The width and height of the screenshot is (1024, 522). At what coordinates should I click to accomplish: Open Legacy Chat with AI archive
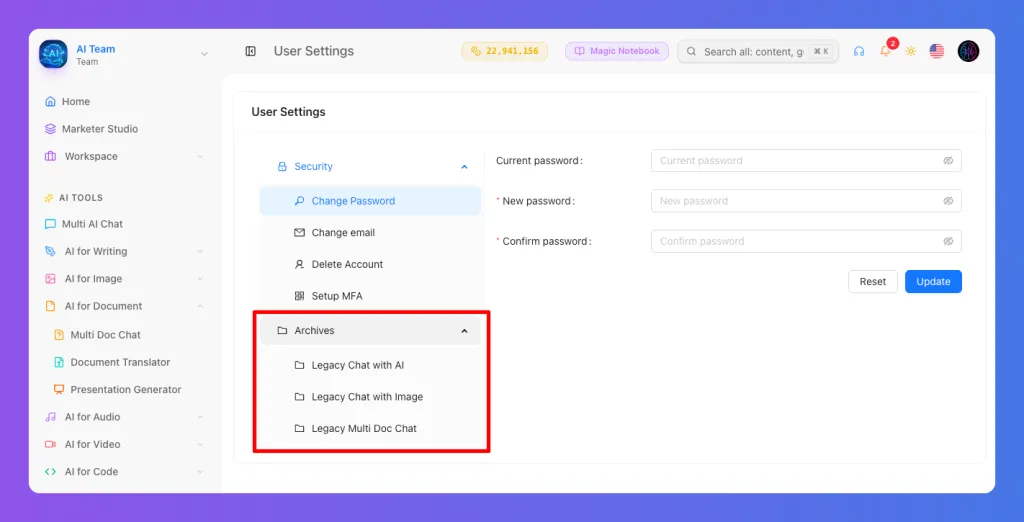370,365
